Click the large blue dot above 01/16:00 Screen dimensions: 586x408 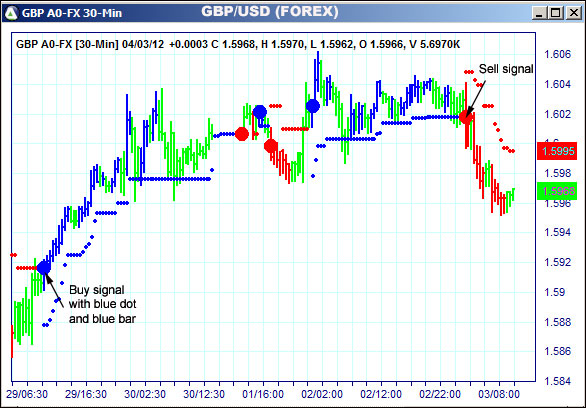click(x=260, y=112)
